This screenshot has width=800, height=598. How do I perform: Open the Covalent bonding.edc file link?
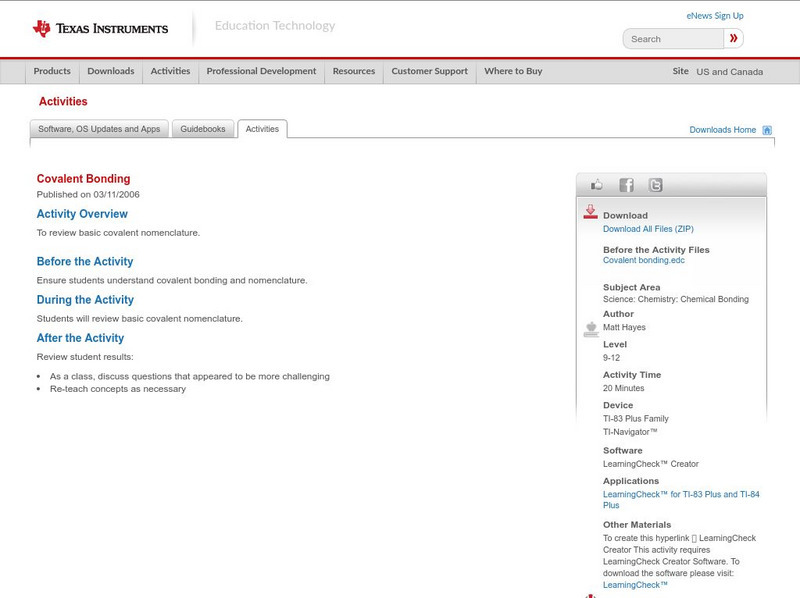(643, 260)
